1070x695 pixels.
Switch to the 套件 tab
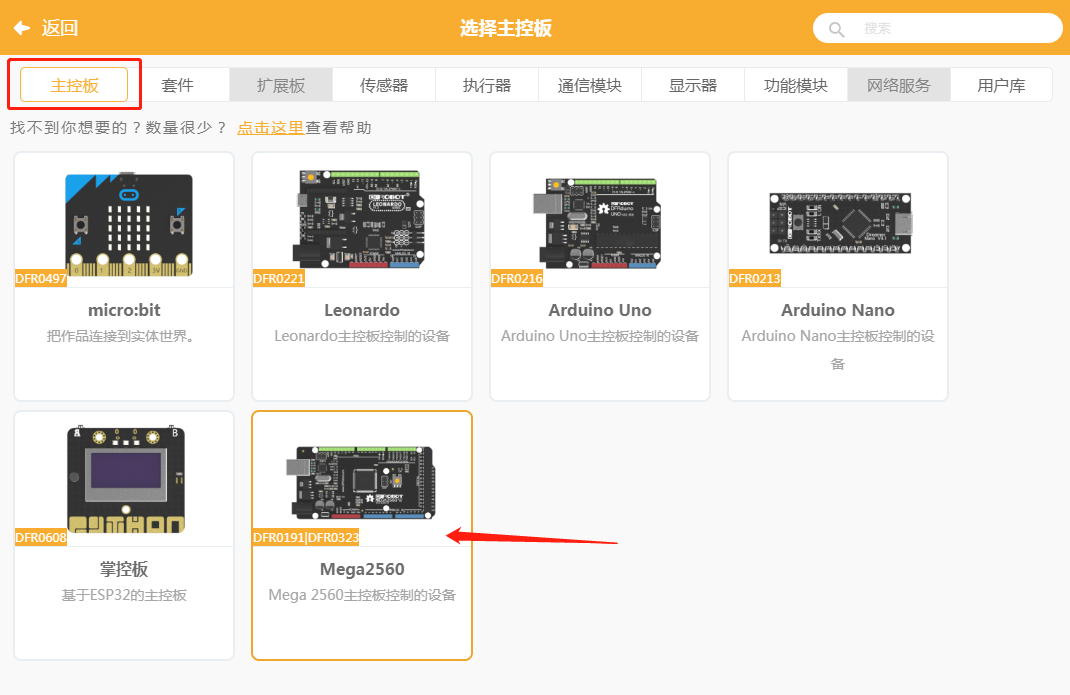pyautogui.click(x=177, y=85)
